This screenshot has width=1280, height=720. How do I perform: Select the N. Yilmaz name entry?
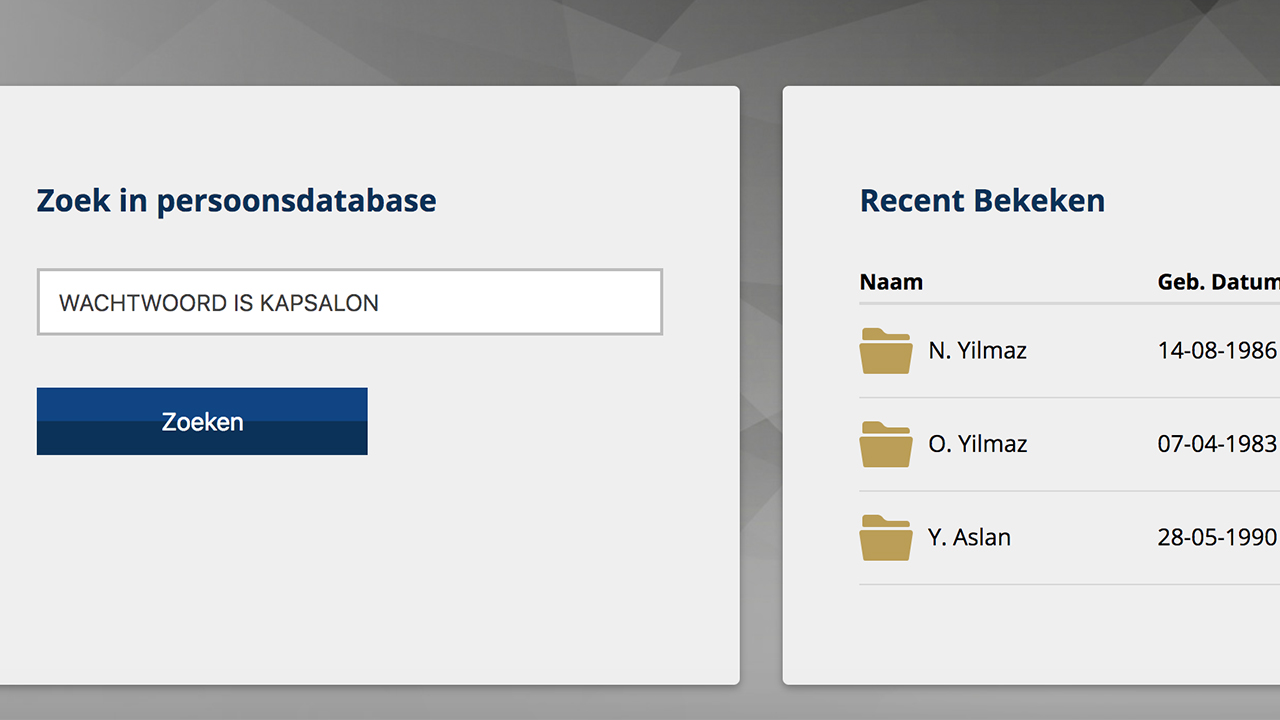click(x=977, y=350)
